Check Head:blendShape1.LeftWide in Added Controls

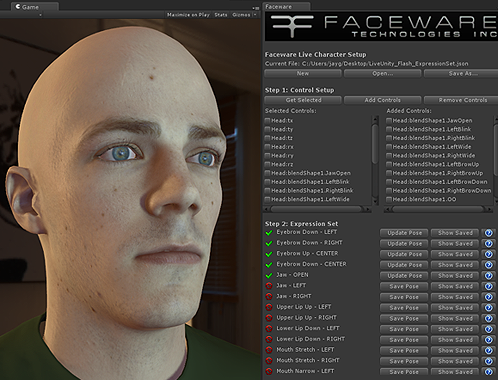tap(389, 147)
